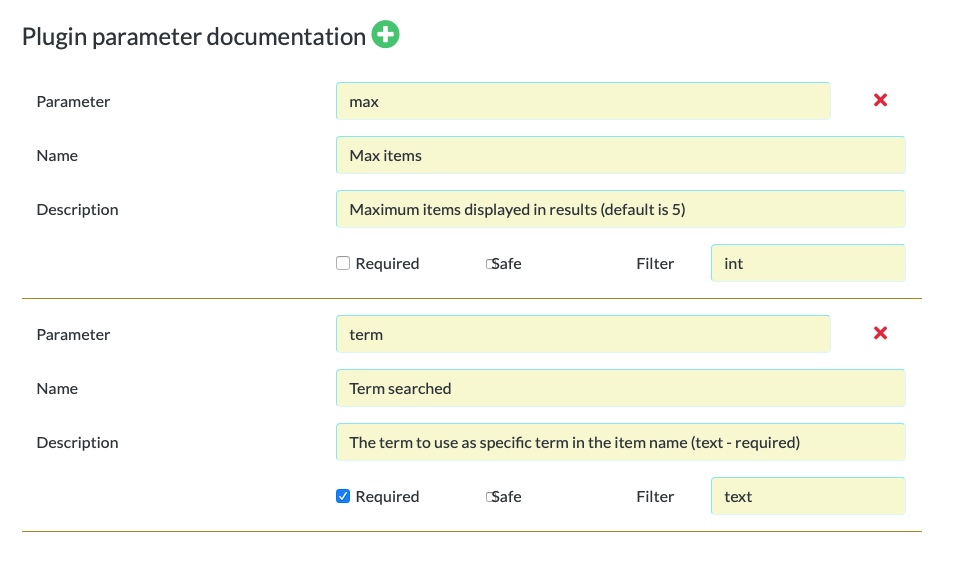Edit the Name field showing Term searched
This screenshot has height=567, width=979.
coord(621,388)
